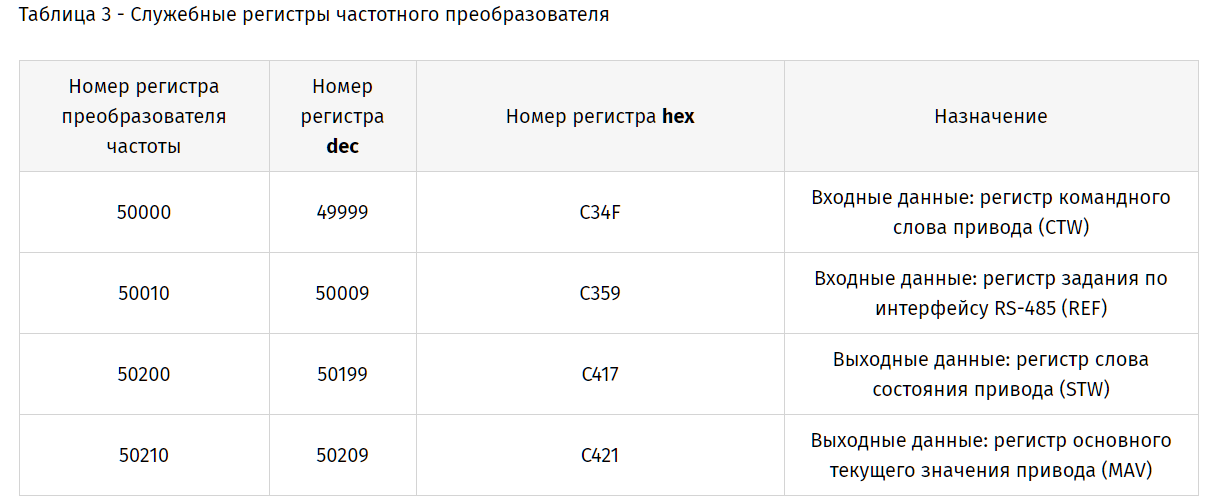The image size is (1213, 504).
Task: Click the cell containing 50000
Action: (x=144, y=212)
